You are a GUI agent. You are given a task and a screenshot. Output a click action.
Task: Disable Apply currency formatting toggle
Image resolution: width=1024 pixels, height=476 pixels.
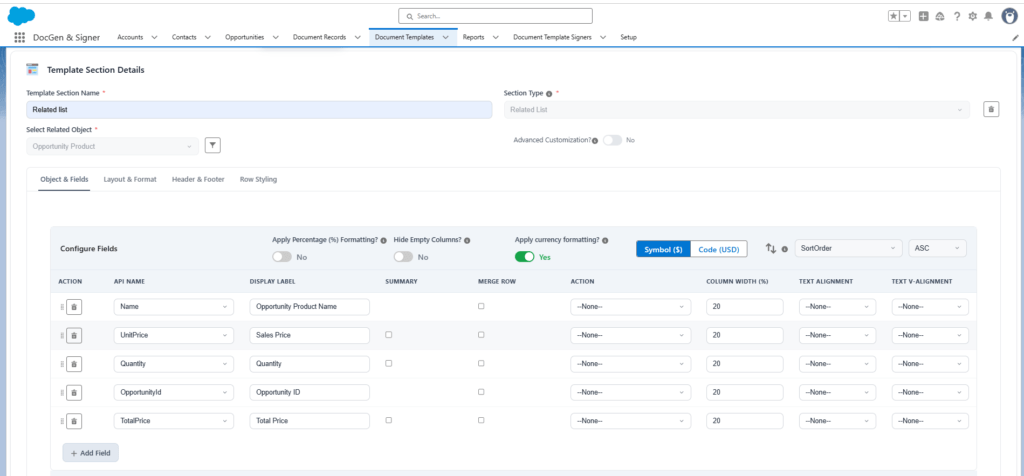point(525,257)
